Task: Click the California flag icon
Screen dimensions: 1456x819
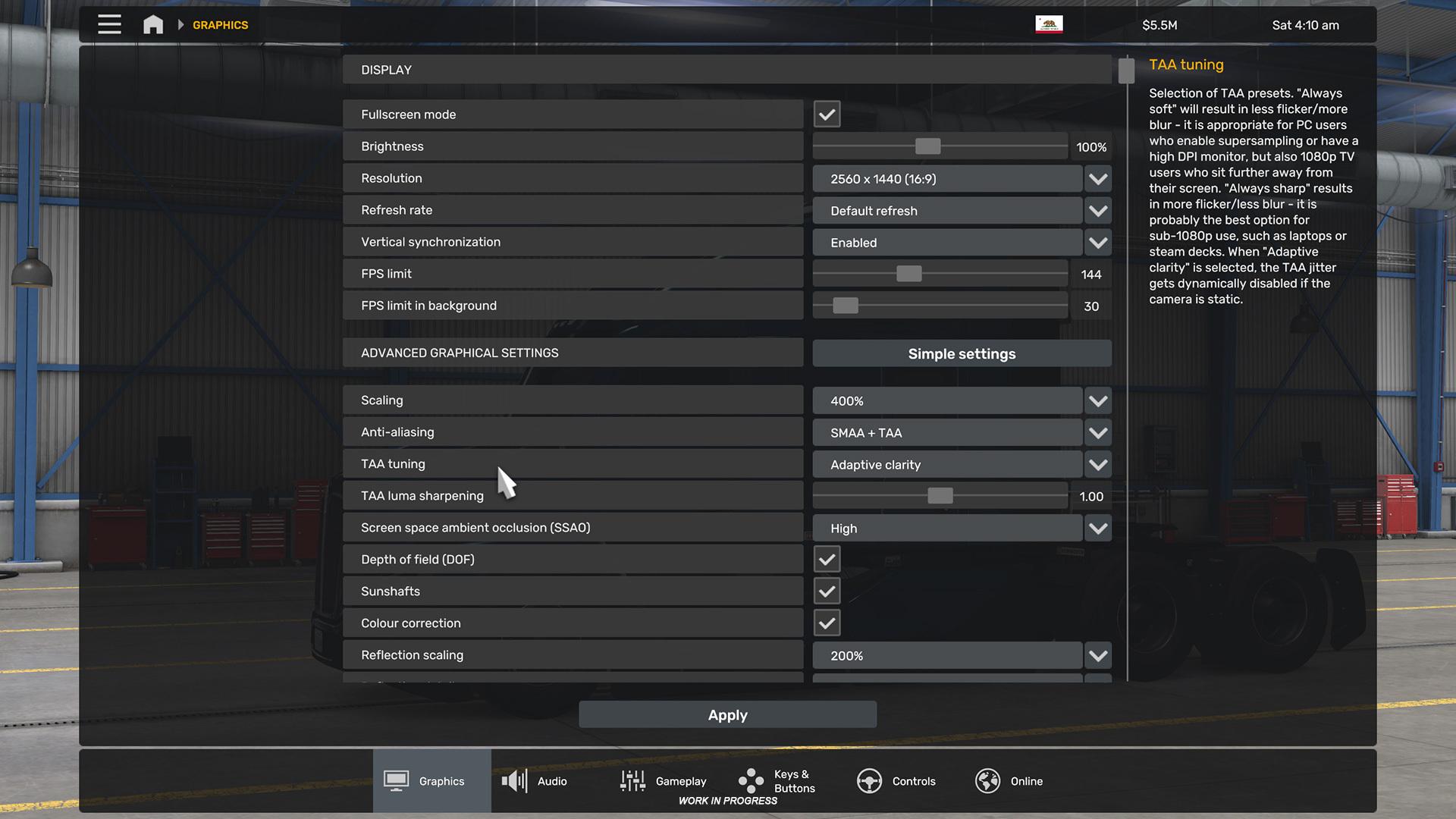Action: [1049, 24]
